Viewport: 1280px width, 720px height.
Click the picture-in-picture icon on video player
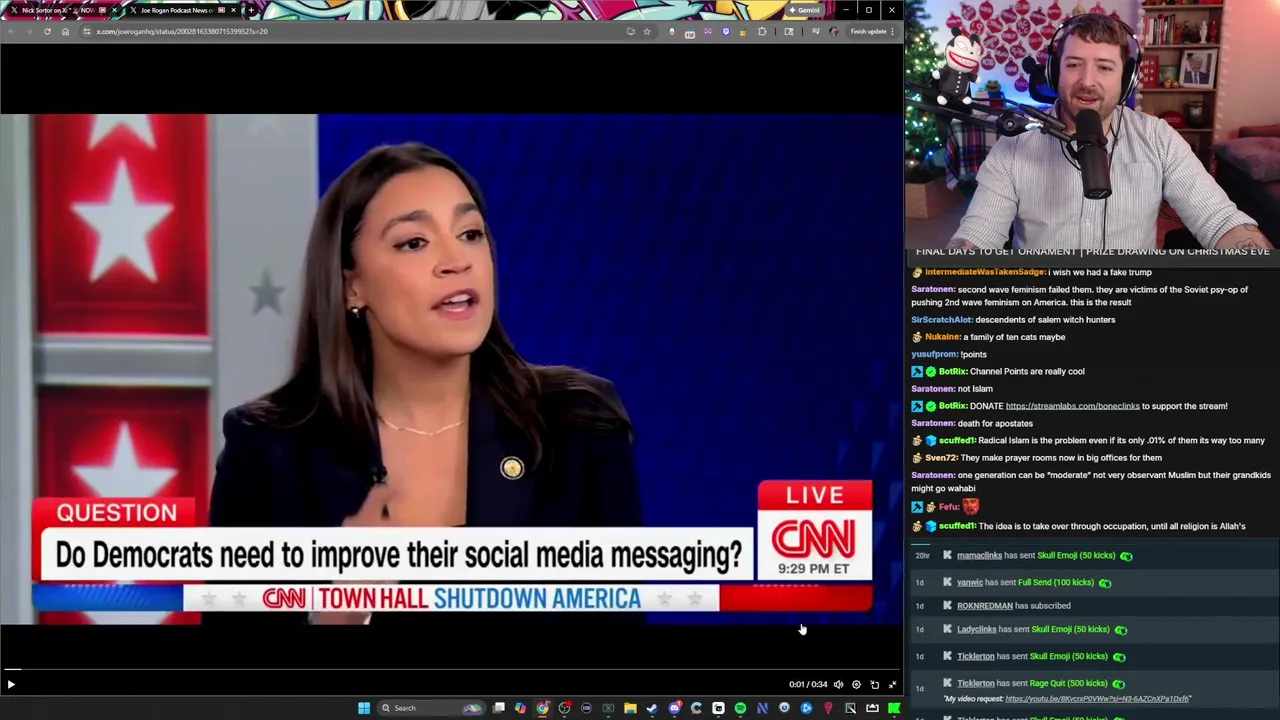[874, 685]
